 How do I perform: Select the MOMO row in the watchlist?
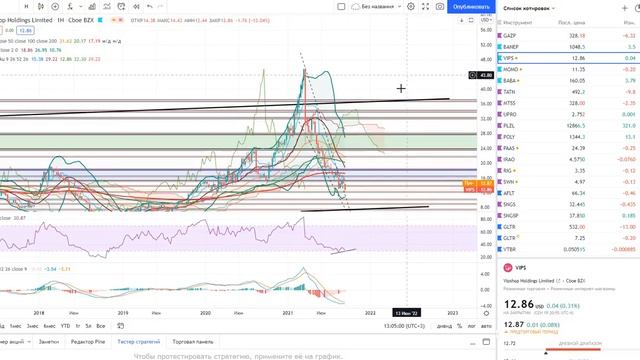(568, 69)
